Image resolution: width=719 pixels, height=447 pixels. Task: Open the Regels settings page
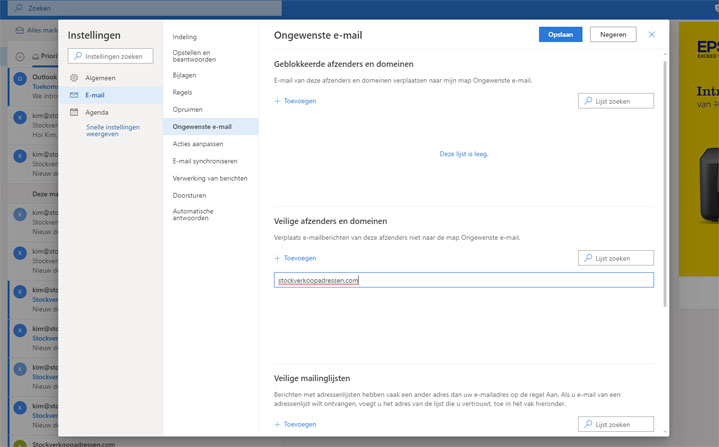(x=183, y=91)
